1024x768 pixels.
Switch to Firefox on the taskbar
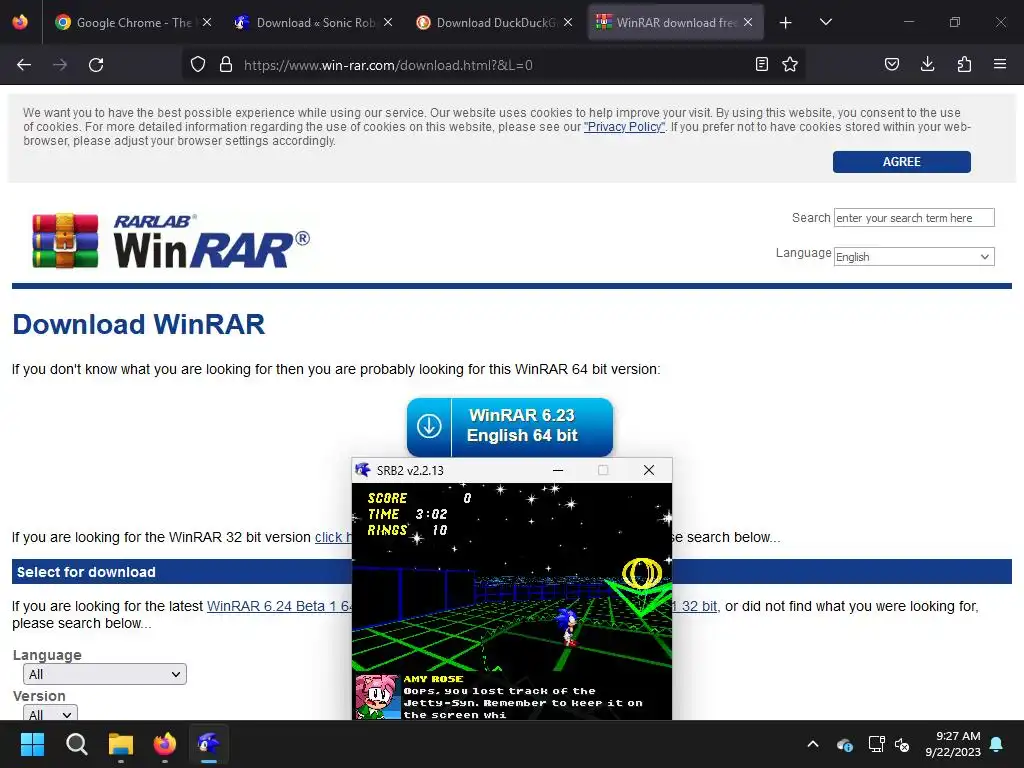[x=165, y=744]
